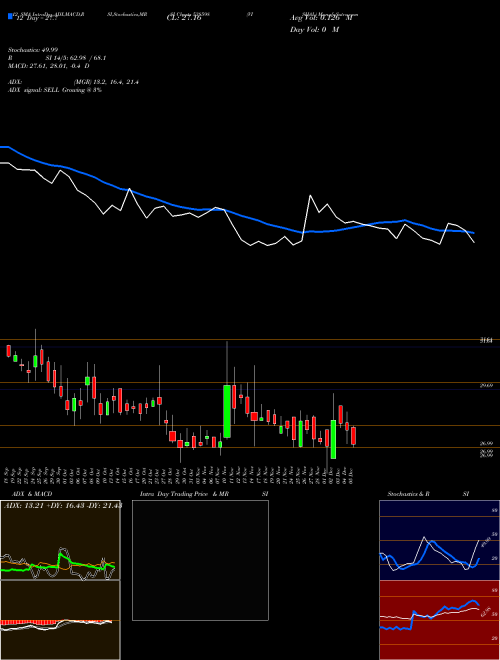The height and width of the screenshot is (660, 500).
Task: Click the 'Stochastics & R' panel title
Action: click(408, 494)
